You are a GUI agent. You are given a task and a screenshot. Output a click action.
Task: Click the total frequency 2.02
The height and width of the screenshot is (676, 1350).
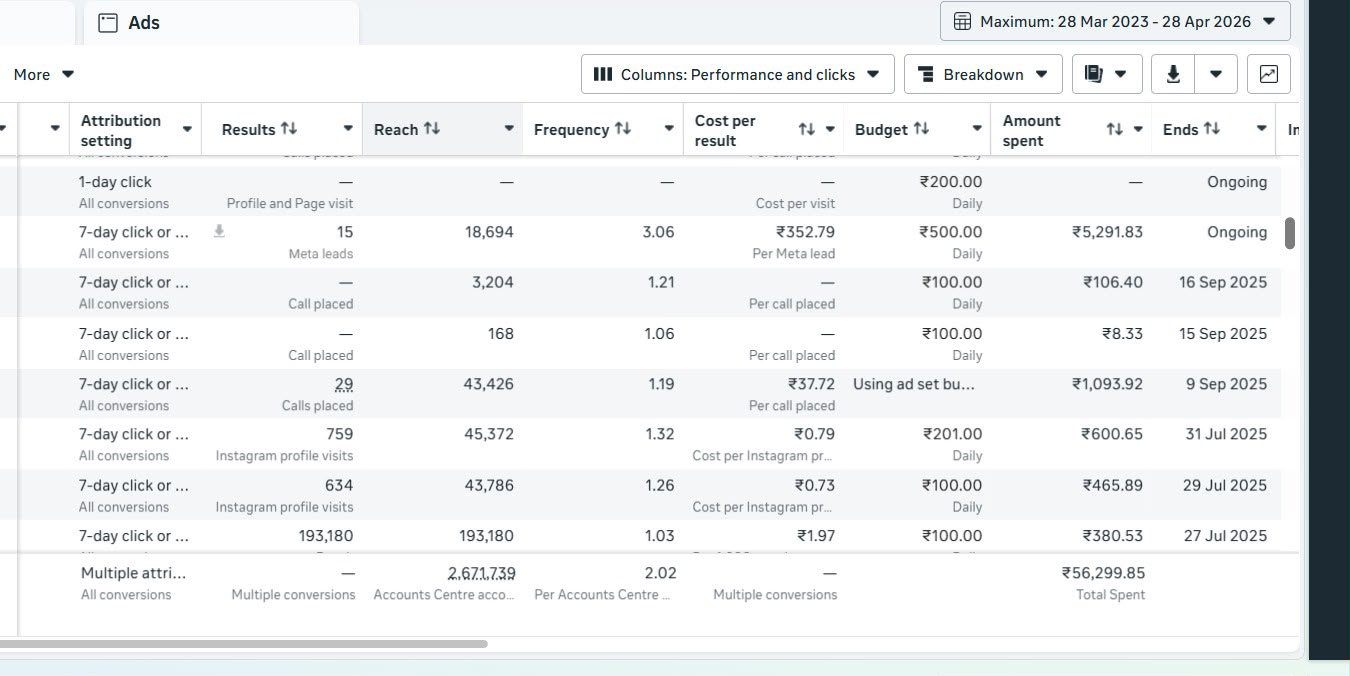pyautogui.click(x=660, y=573)
